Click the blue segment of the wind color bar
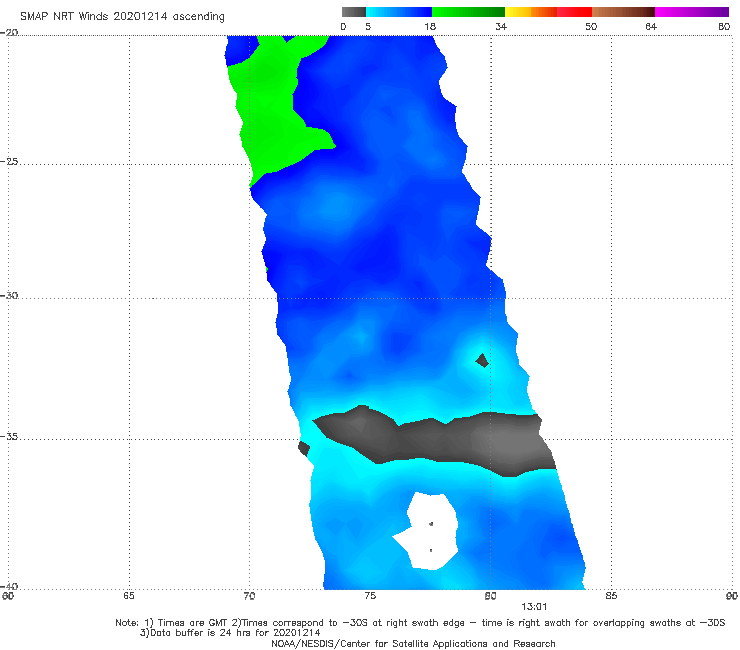The height and width of the screenshot is (650, 740). pos(399,12)
